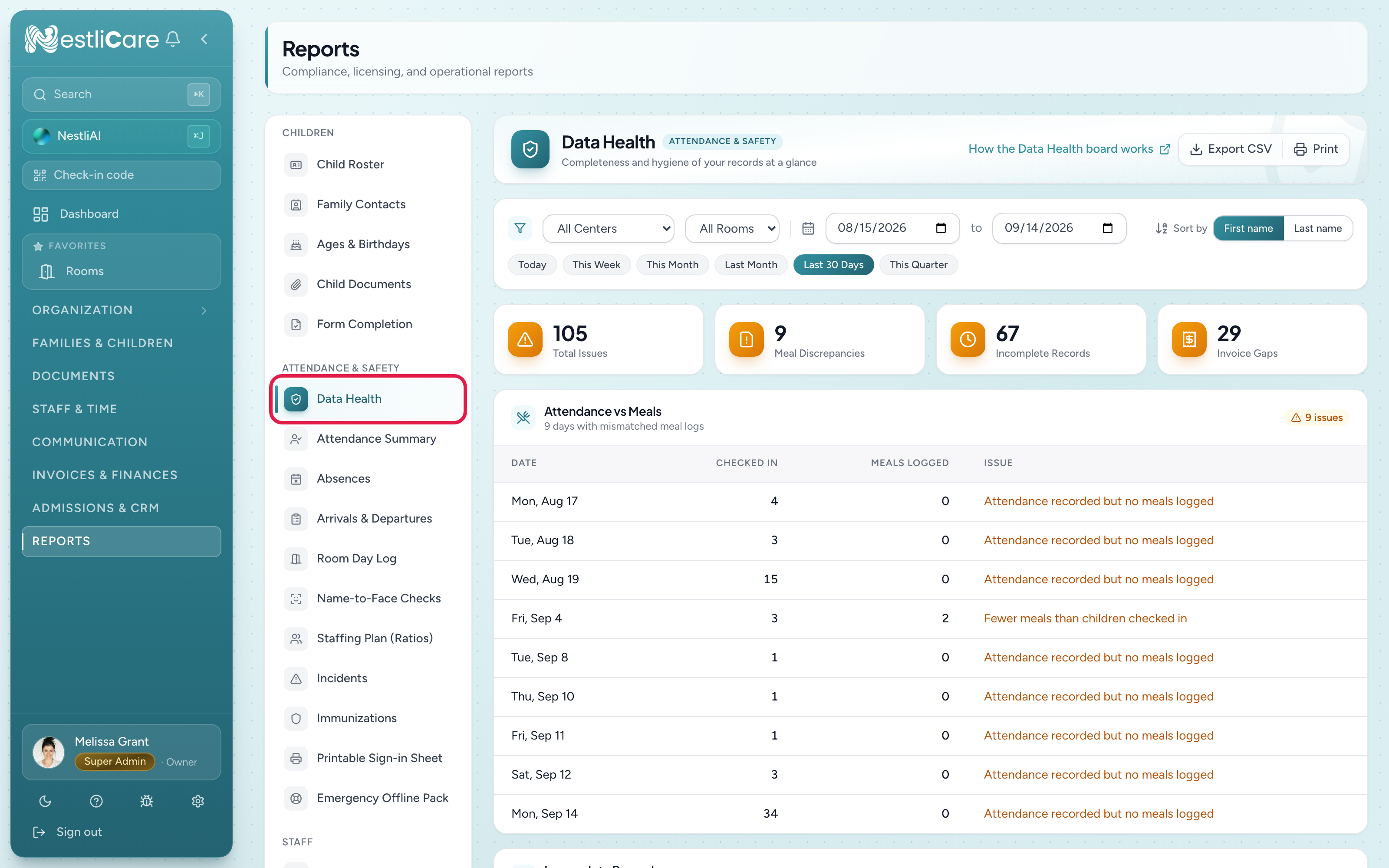Screen dimensions: 1389x868
Task: Click the 67 Incomplete Records card
Action: point(1041,340)
